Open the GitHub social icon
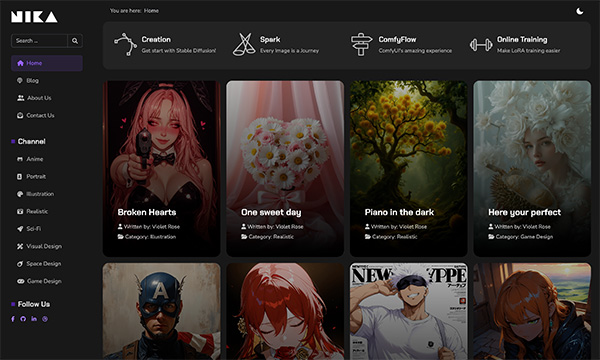The image size is (600, 360). pos(23,319)
